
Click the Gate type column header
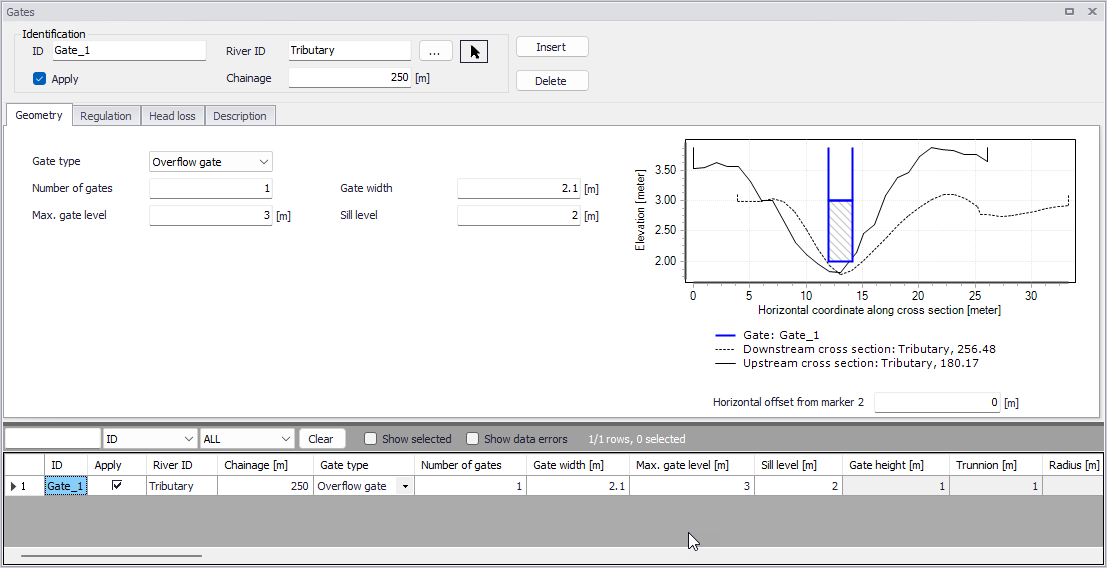[x=364, y=465]
